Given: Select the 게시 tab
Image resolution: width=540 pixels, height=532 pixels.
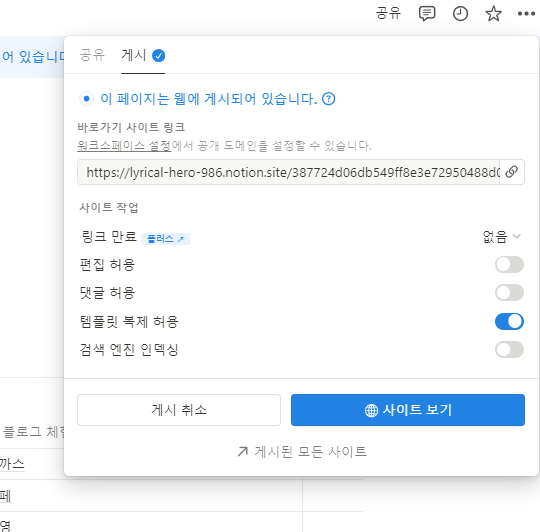Looking at the screenshot, I should [143, 55].
